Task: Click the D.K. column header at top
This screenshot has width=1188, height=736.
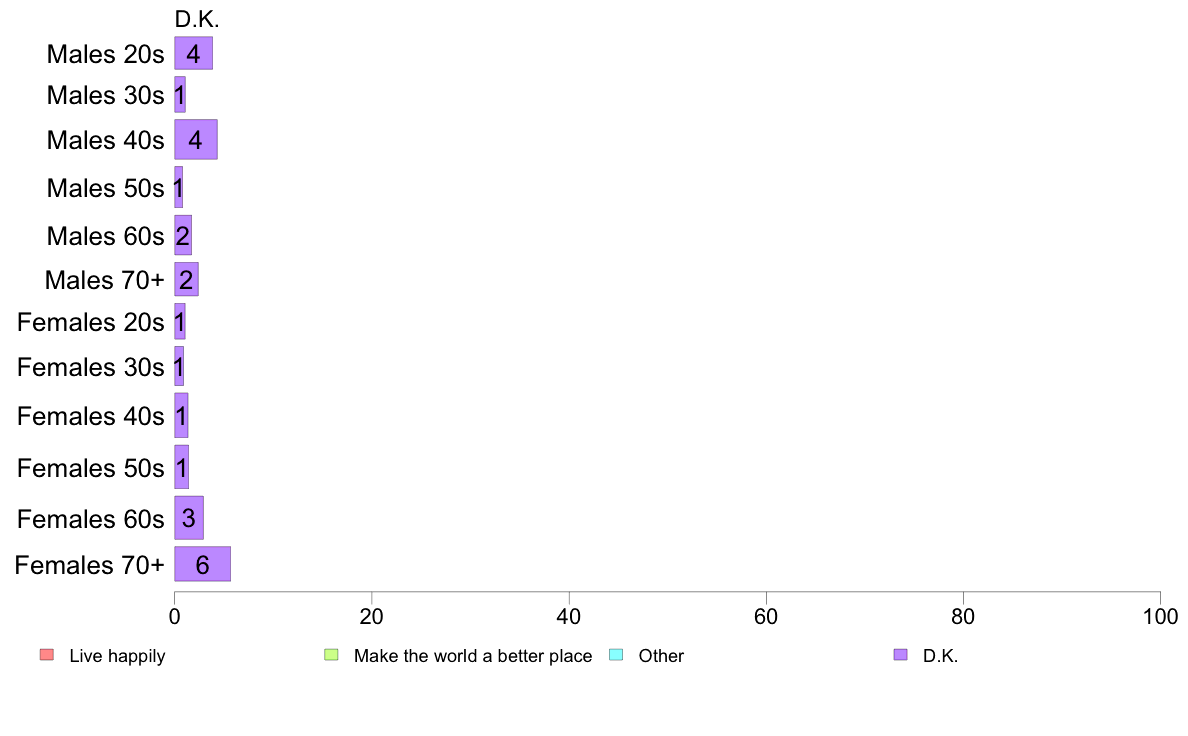Action: pyautogui.click(x=197, y=19)
